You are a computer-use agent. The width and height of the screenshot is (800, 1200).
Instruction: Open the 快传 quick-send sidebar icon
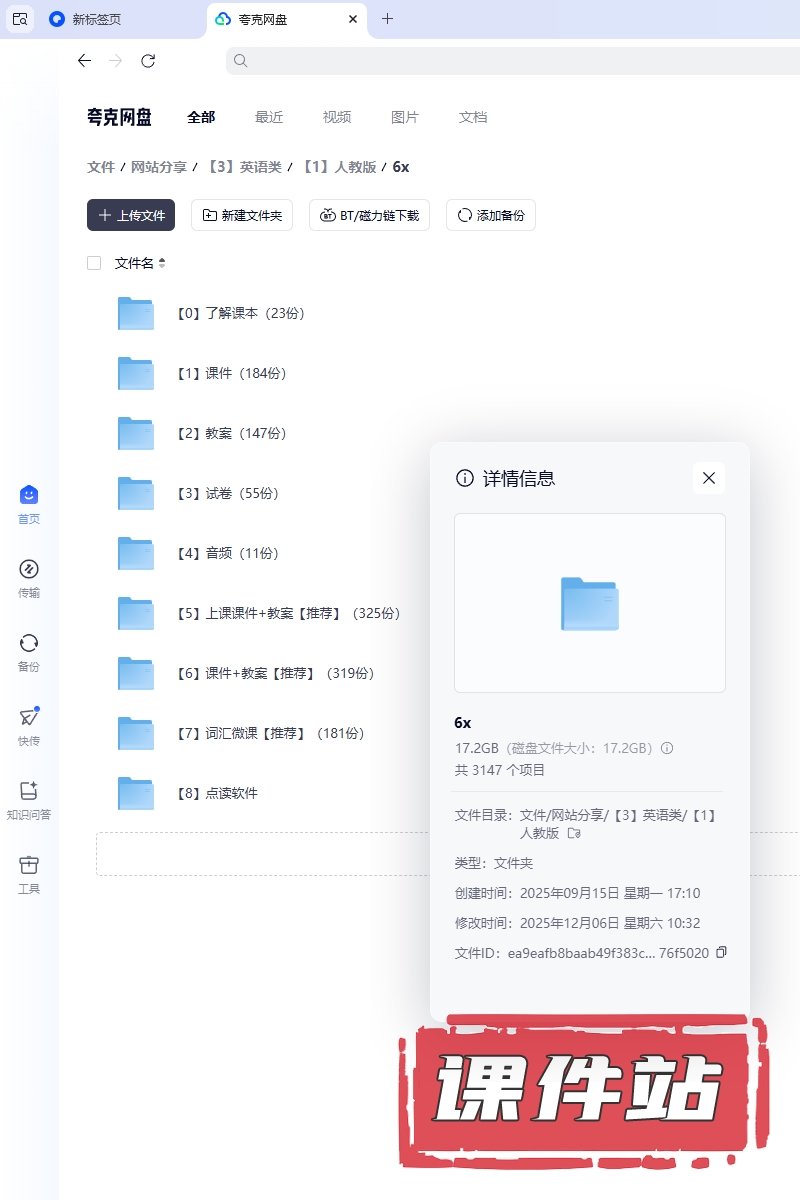click(28, 718)
